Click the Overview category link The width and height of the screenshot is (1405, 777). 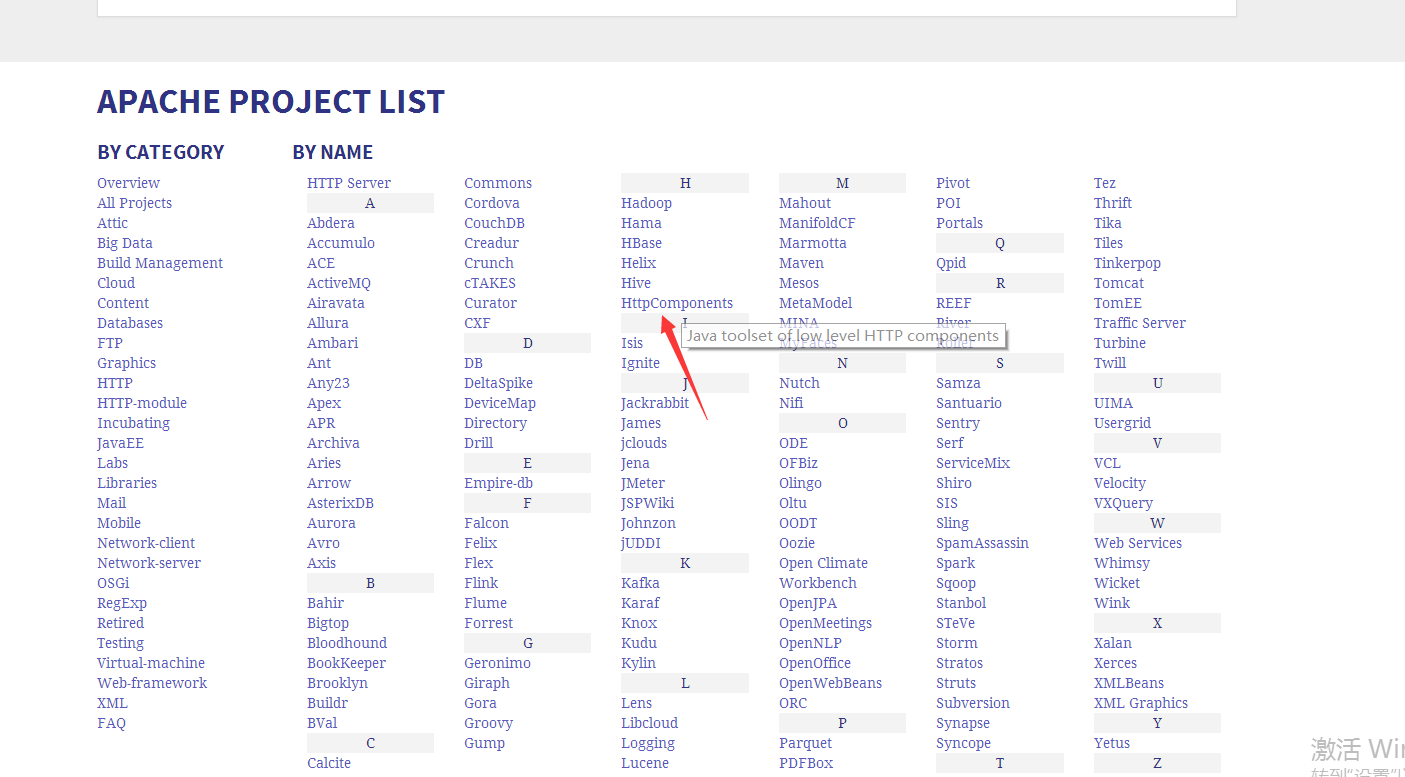click(x=128, y=183)
